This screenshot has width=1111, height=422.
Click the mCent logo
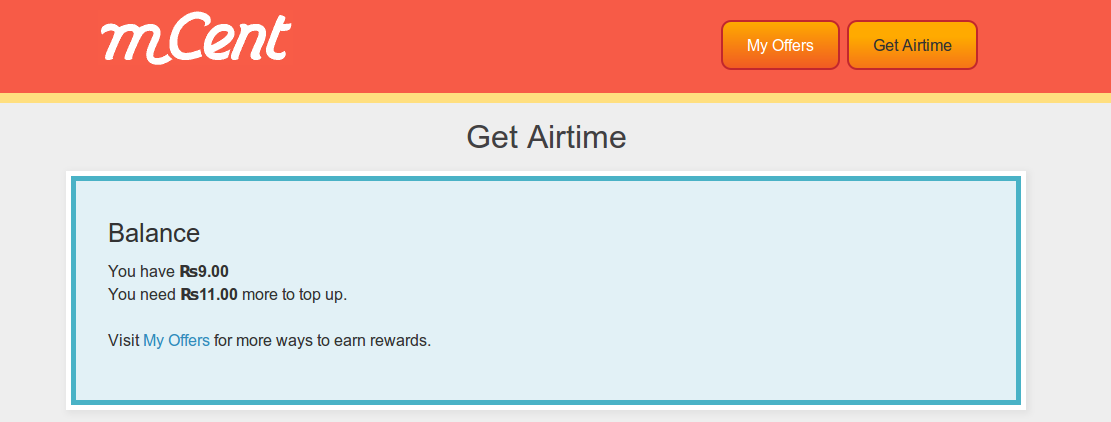(195, 42)
